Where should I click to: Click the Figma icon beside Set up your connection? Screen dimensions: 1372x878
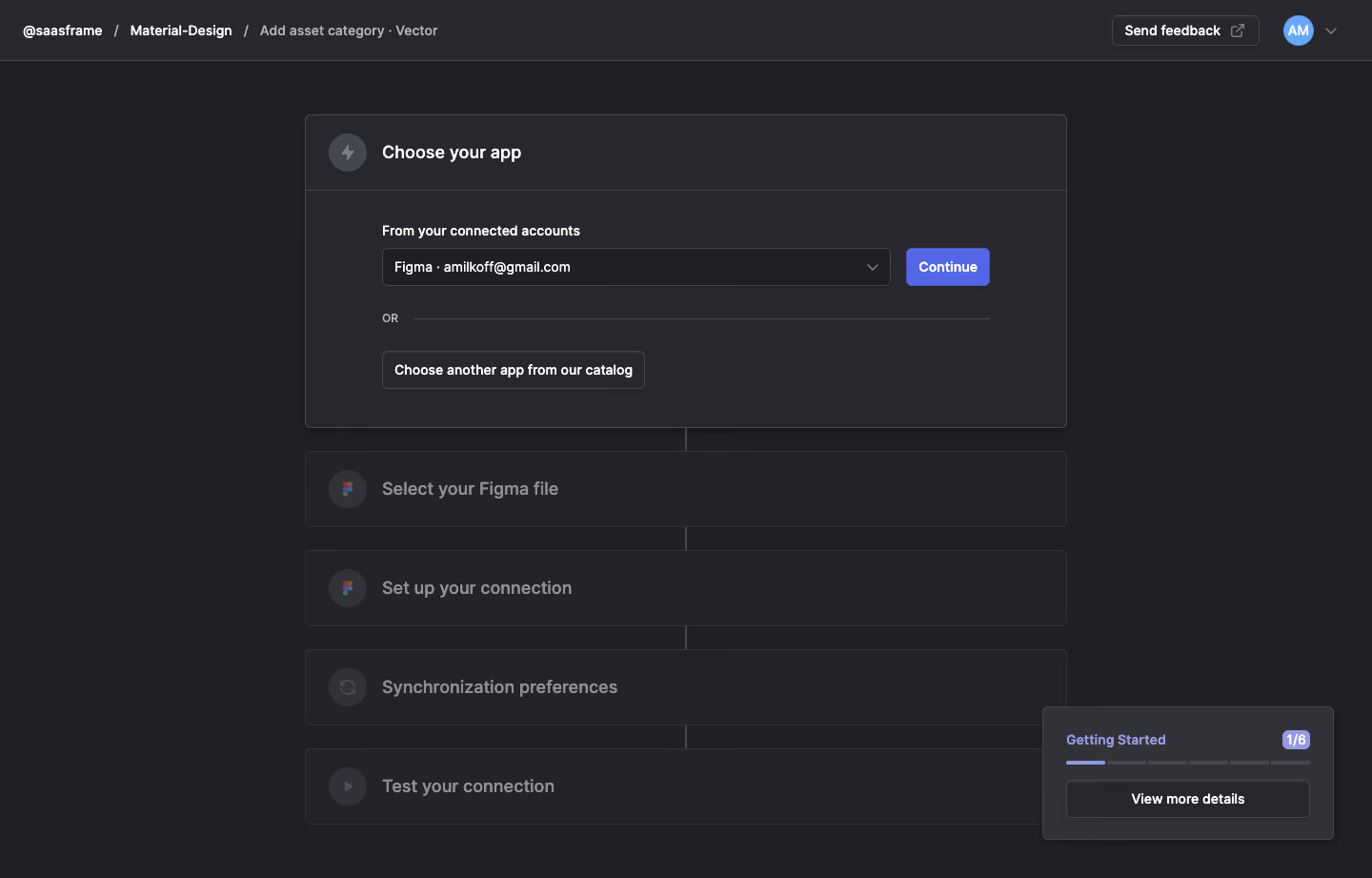348,588
